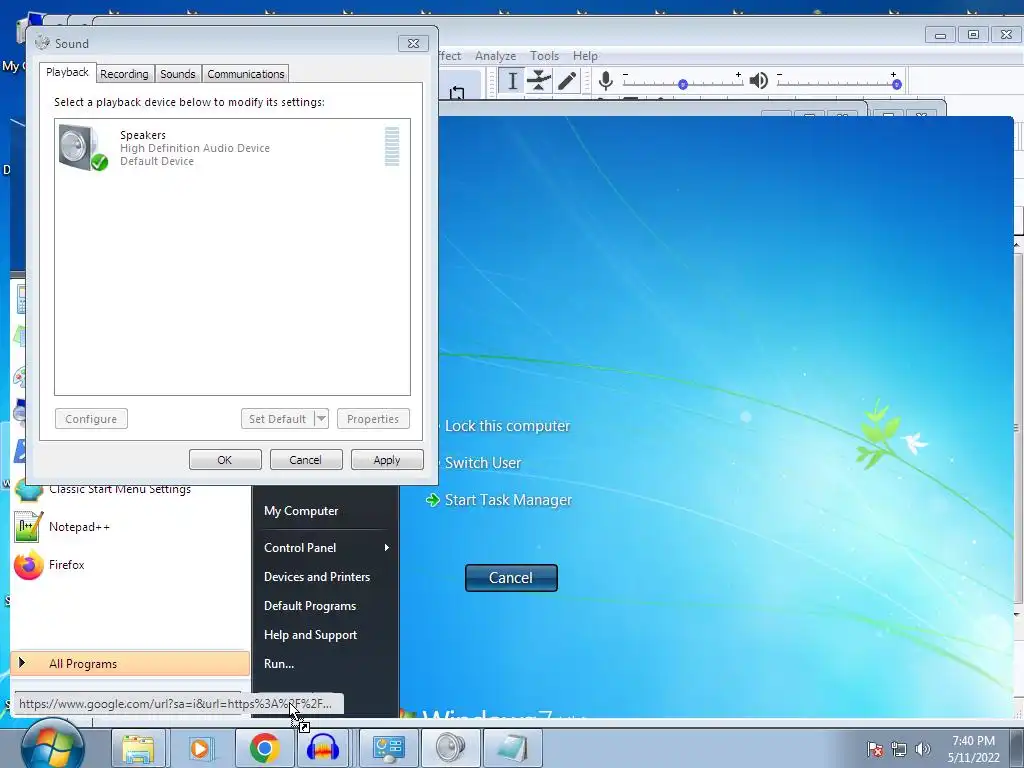Expand the Control Panel submenu arrow
Screen dimensions: 1024x768
click(x=387, y=547)
